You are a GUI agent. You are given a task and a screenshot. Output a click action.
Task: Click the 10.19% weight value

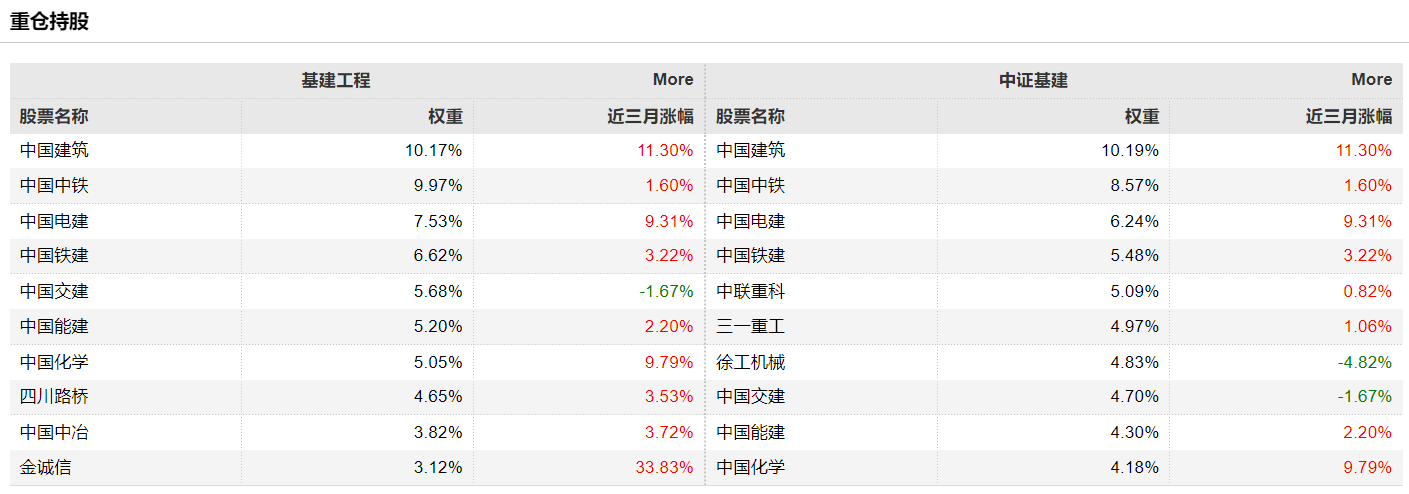coord(1130,150)
